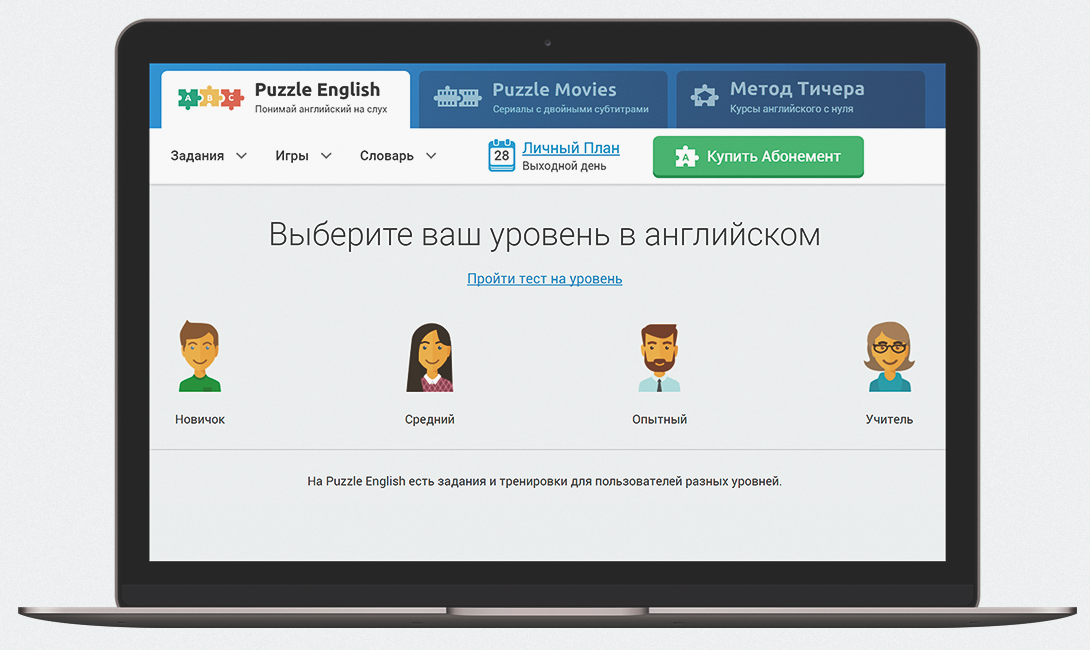This screenshot has width=1090, height=650.
Task: Click the heading Выберите ваш уровень в английском
Action: 544,234
